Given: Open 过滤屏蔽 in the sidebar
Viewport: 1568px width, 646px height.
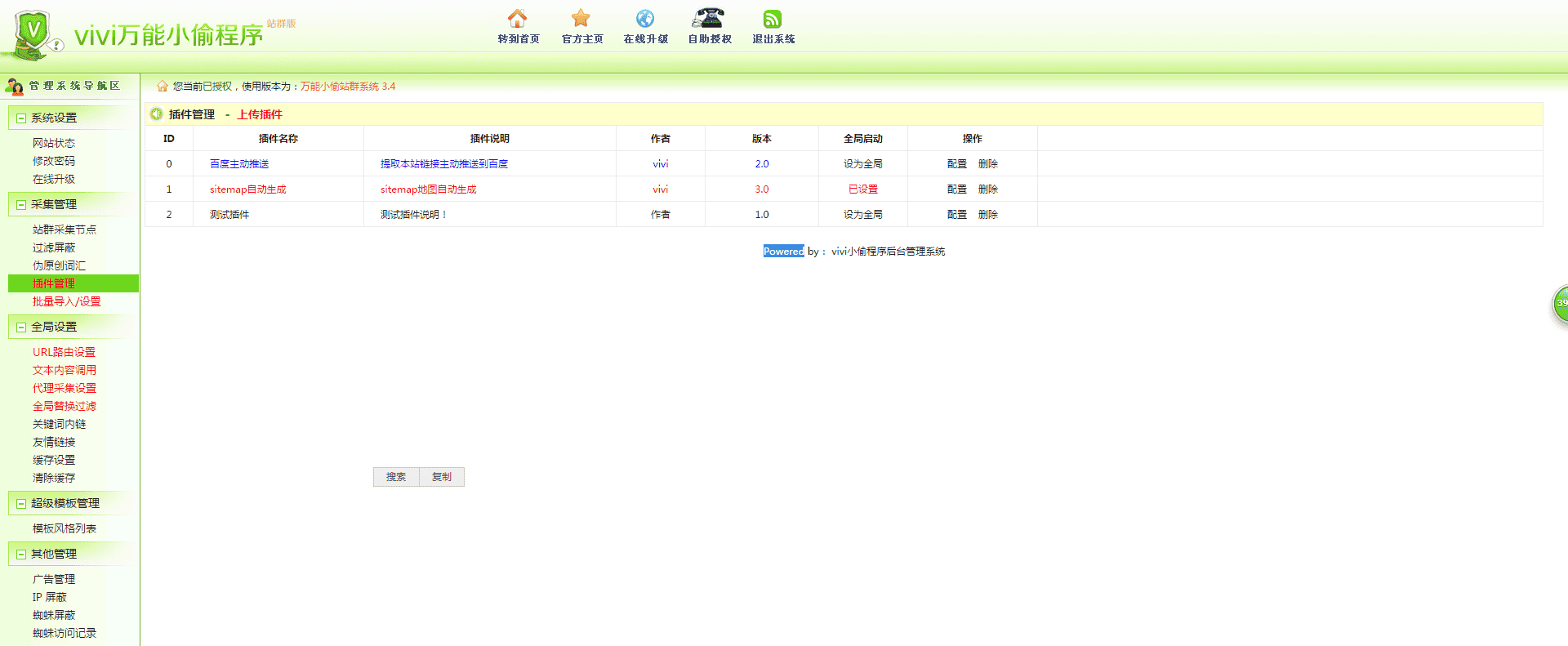Looking at the screenshot, I should [54, 247].
